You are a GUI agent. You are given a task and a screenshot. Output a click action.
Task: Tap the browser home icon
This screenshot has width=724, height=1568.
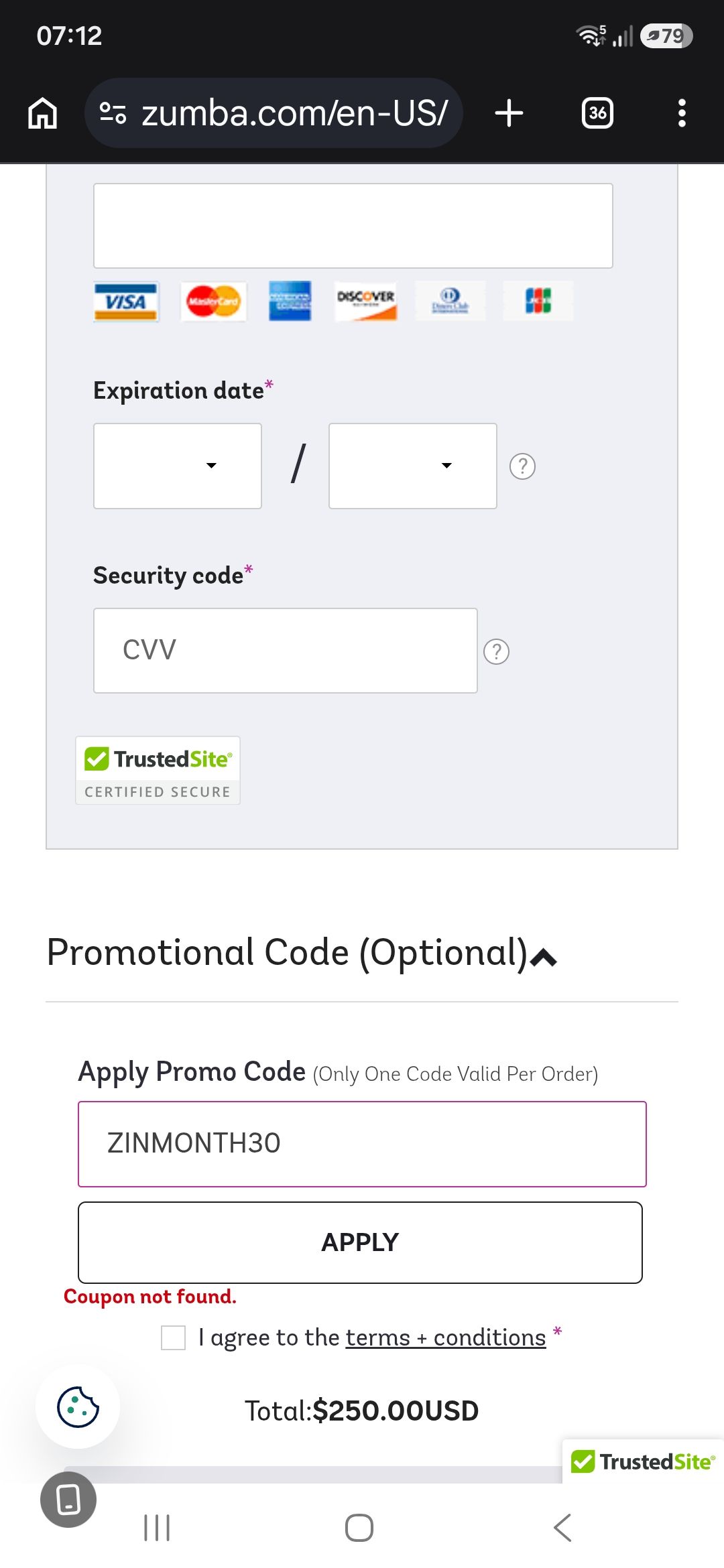click(42, 113)
